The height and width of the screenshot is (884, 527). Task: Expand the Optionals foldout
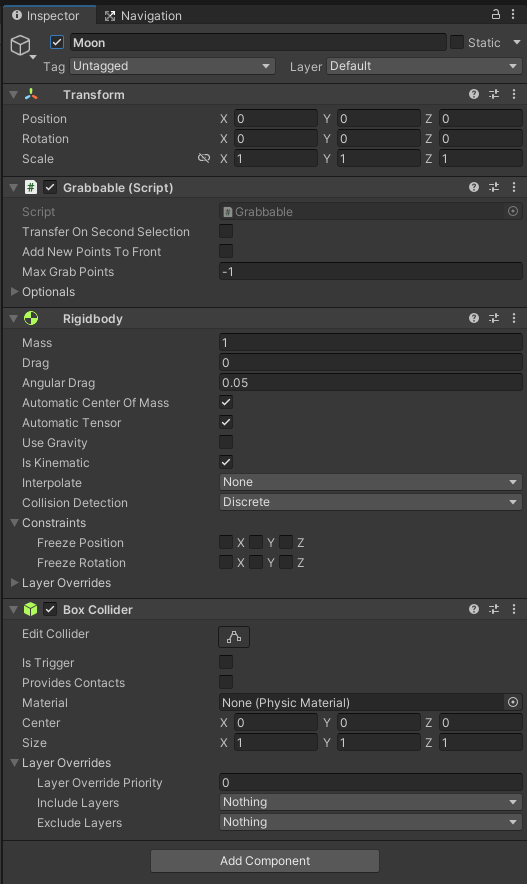click(15, 291)
